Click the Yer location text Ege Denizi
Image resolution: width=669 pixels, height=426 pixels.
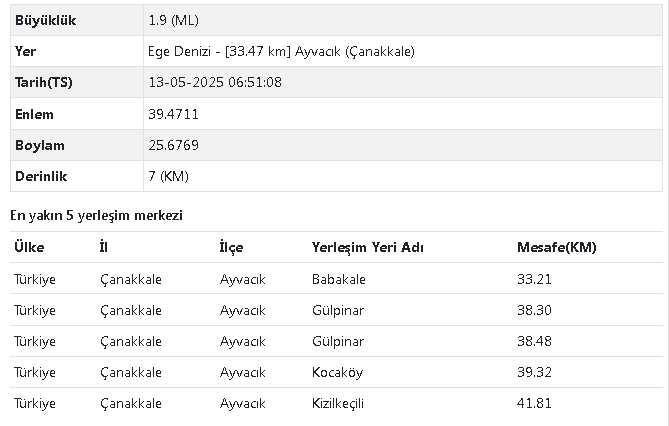(x=179, y=51)
